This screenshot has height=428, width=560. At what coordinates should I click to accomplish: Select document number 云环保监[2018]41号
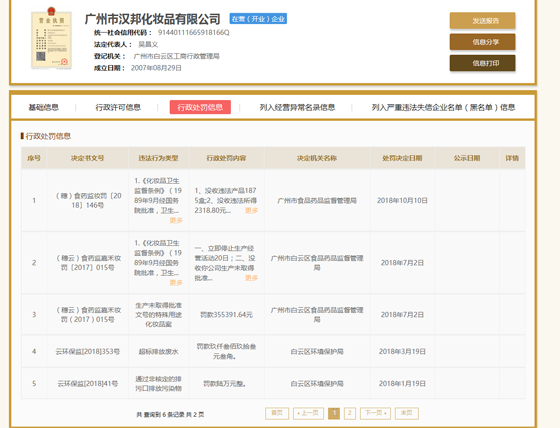click(88, 384)
